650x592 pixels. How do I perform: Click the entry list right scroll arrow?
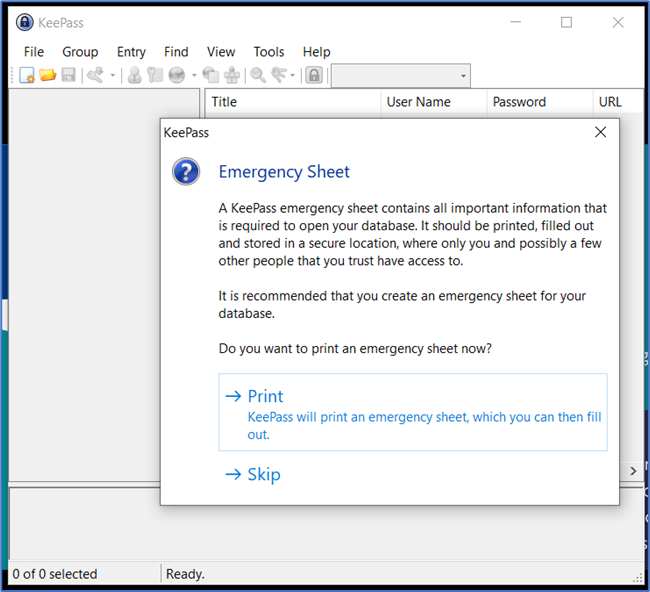[x=633, y=471]
